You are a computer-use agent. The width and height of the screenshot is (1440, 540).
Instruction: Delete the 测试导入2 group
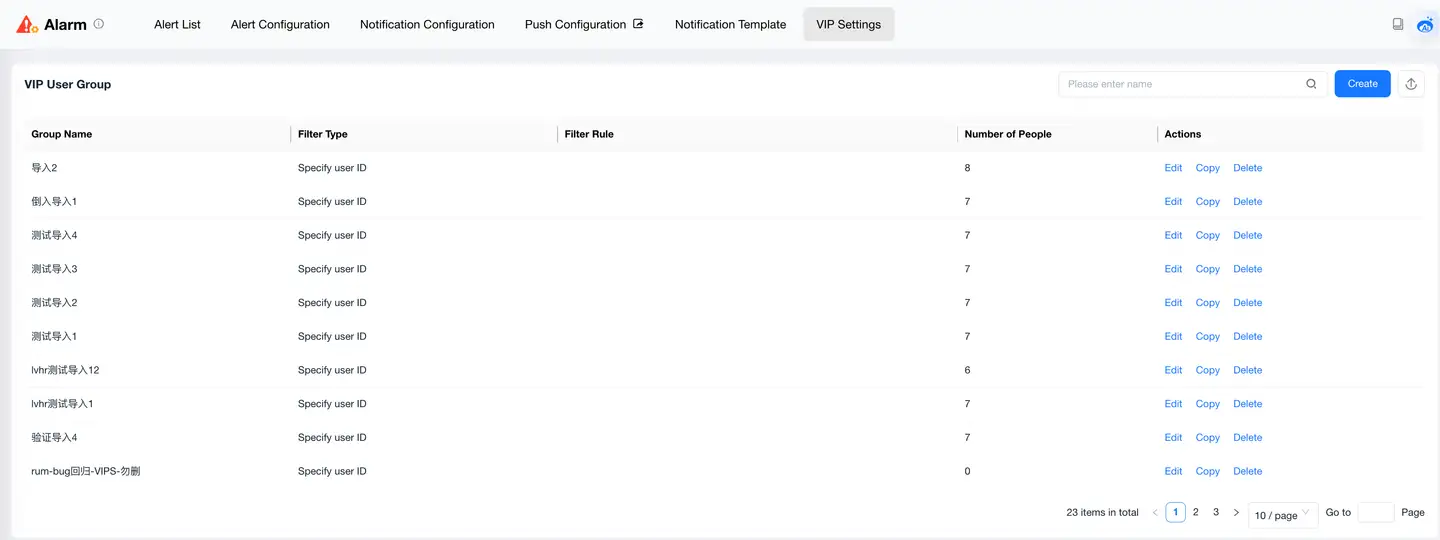(1247, 303)
